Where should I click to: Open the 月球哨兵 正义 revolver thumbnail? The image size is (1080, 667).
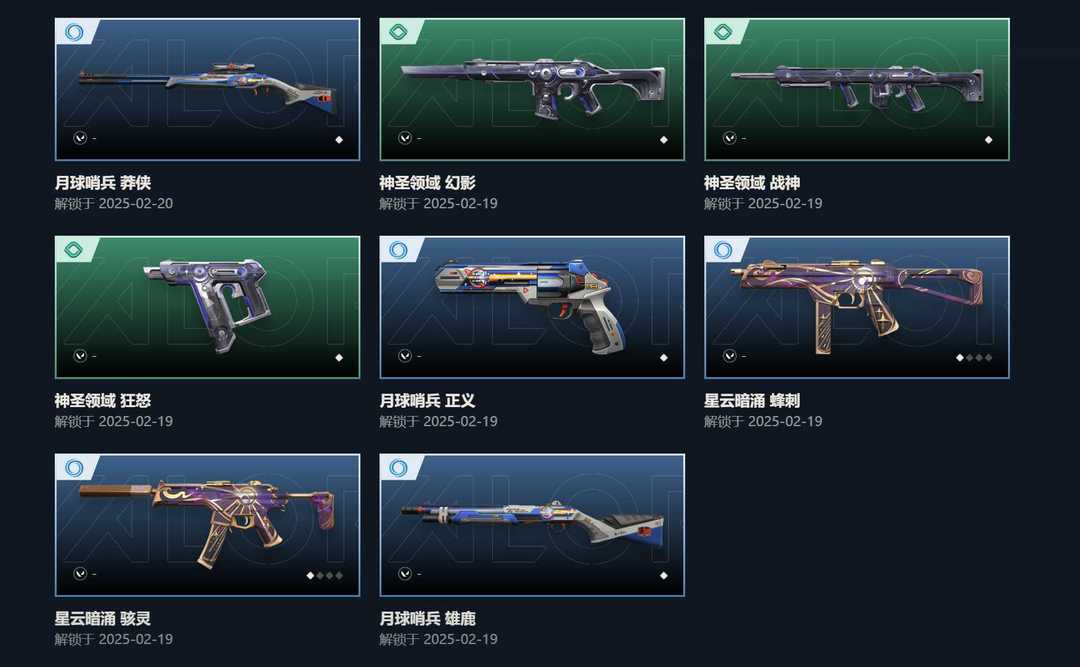tap(532, 307)
